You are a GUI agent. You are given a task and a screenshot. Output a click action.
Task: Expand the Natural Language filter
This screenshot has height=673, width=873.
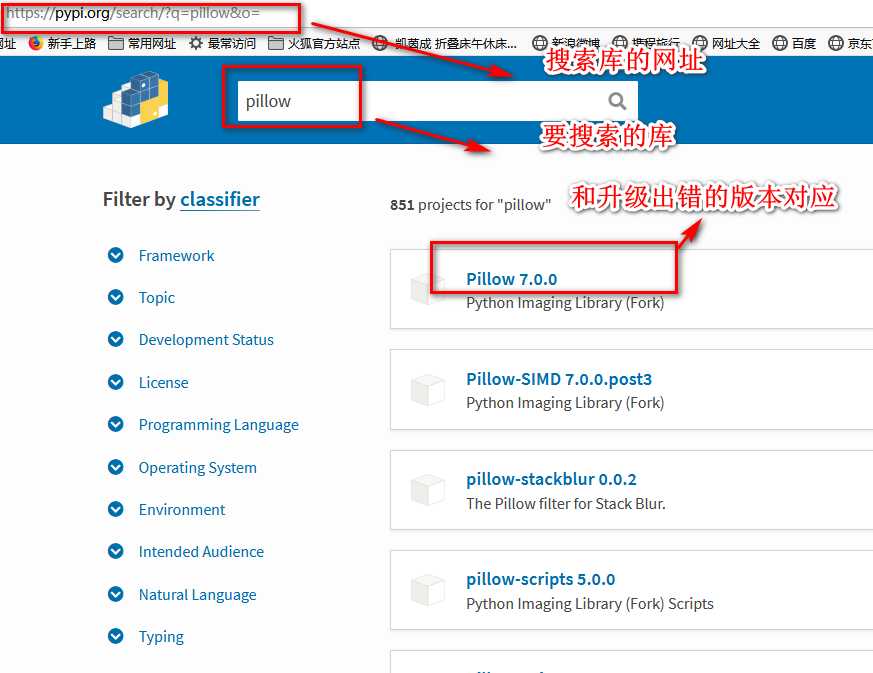coord(182,595)
